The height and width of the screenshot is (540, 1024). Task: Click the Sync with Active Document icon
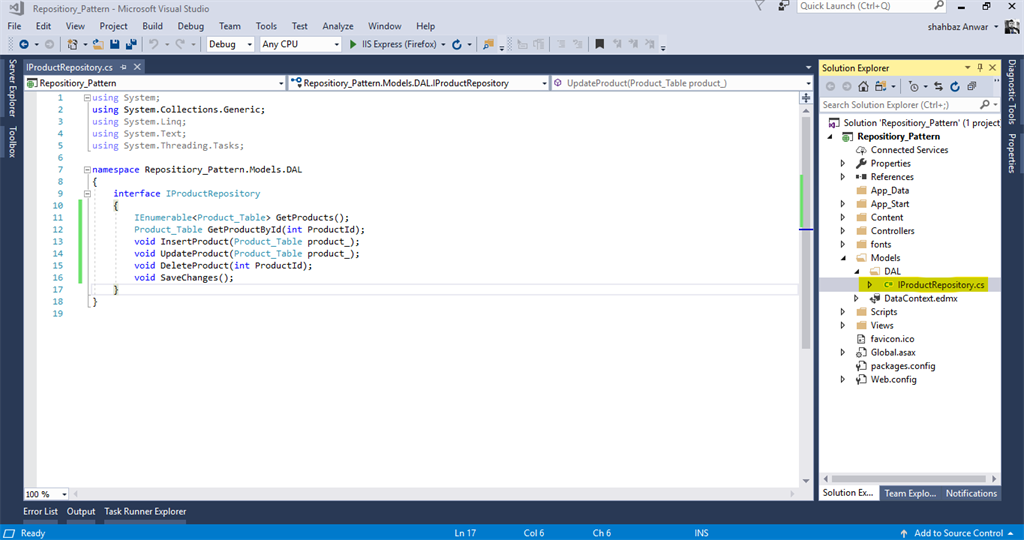[938, 86]
